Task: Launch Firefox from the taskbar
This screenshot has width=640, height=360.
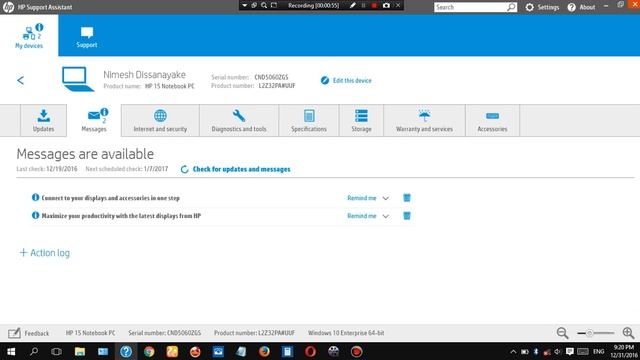Action: click(264, 351)
